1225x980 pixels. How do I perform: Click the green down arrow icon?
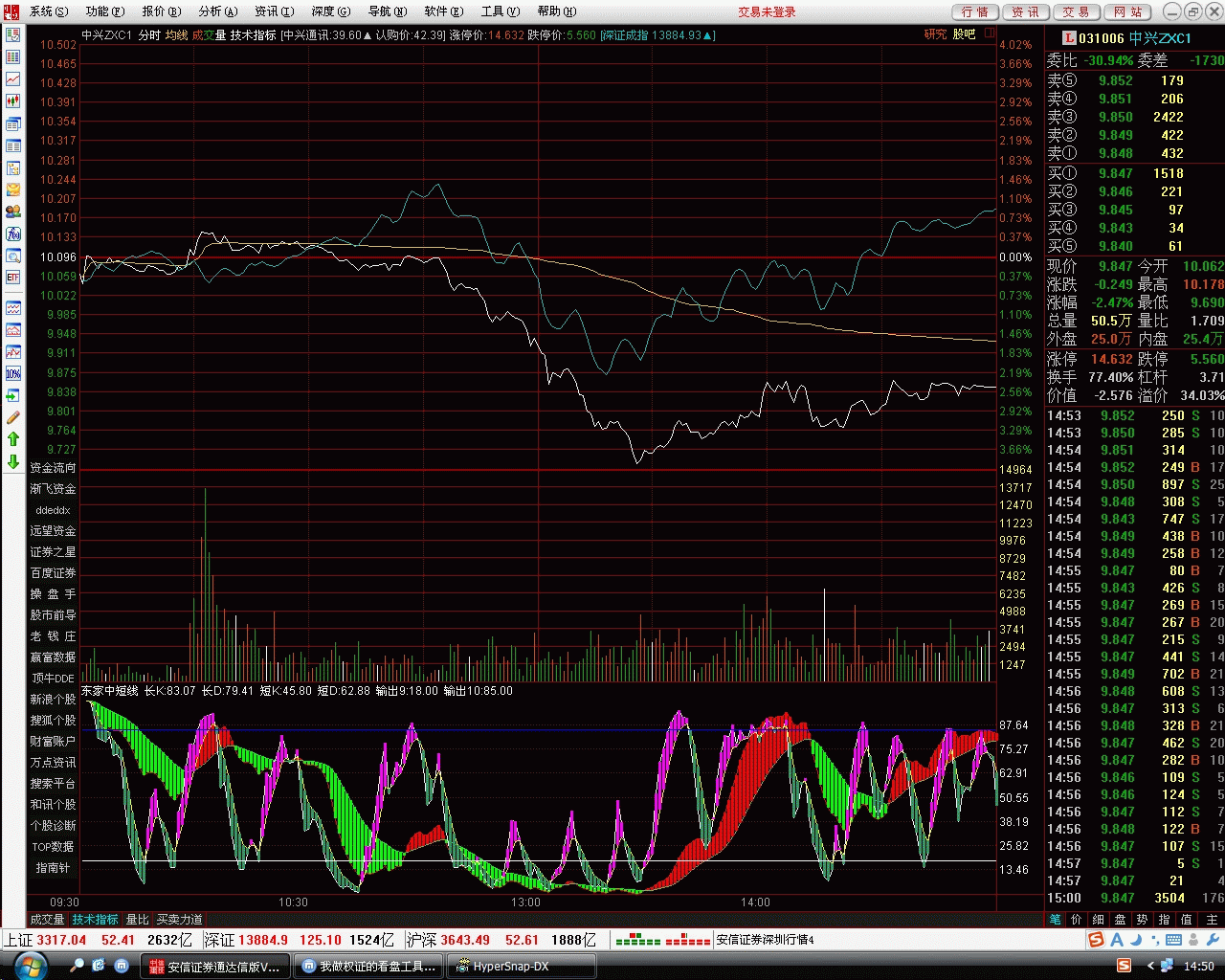pos(13,461)
